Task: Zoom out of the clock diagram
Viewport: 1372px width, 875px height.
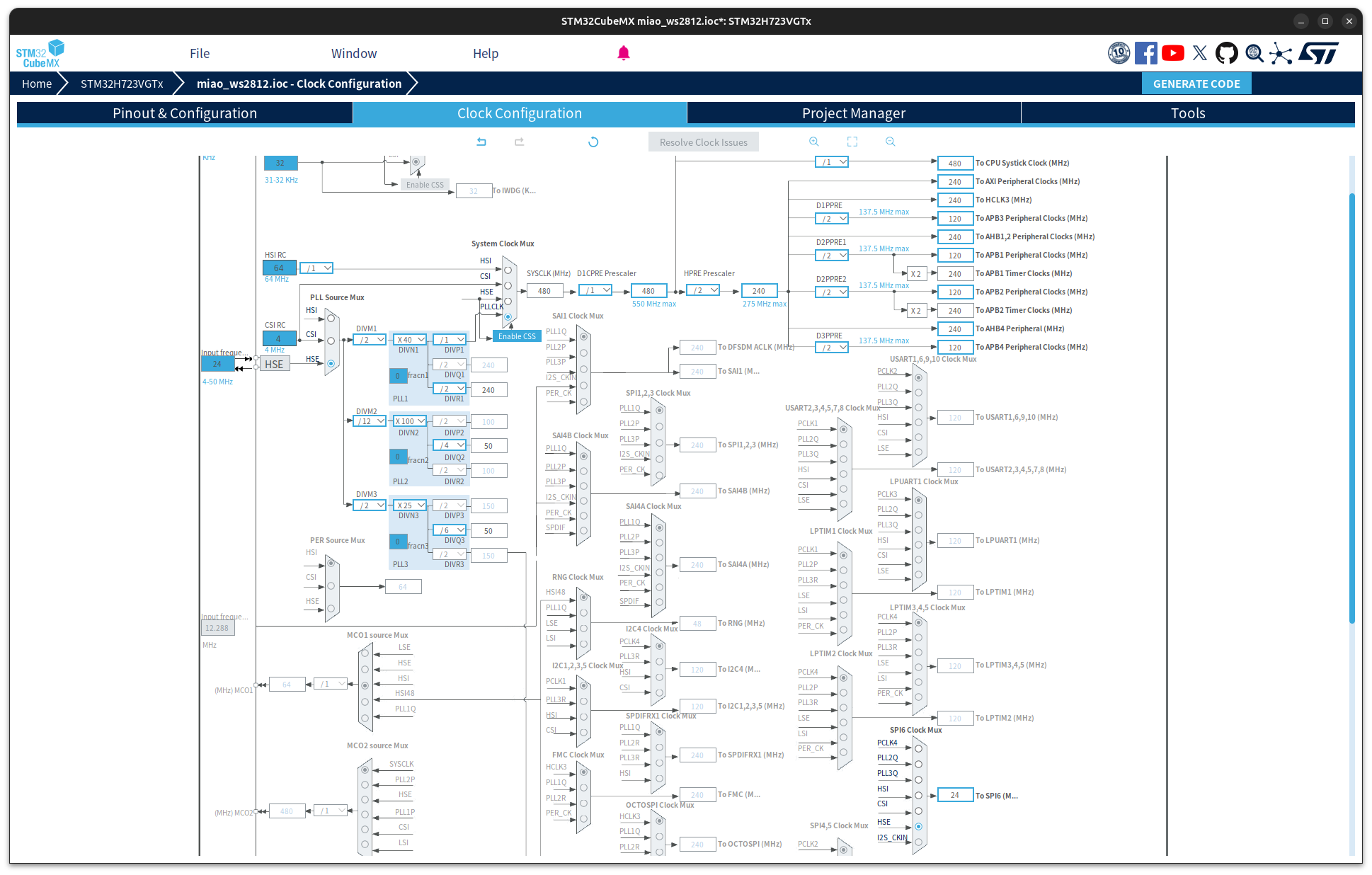Action: click(891, 142)
